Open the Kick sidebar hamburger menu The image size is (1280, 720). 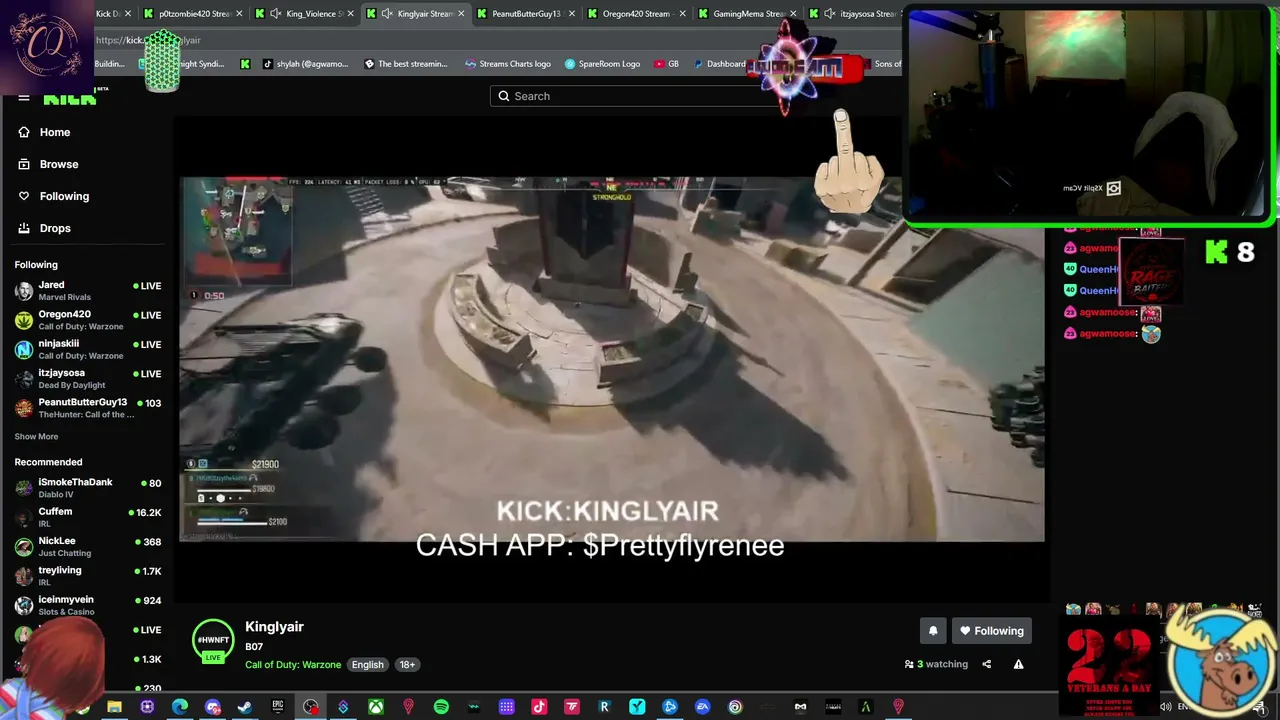24,98
